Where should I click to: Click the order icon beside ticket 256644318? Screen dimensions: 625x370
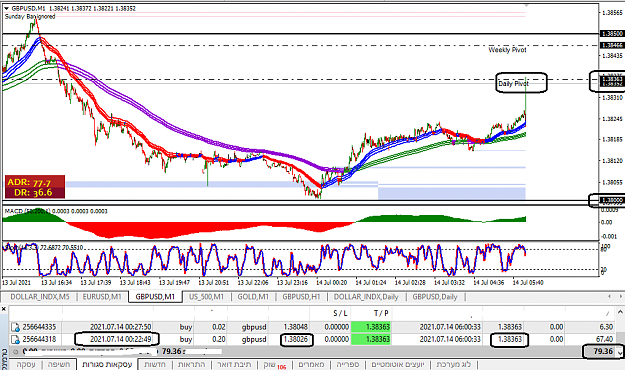click(15, 339)
